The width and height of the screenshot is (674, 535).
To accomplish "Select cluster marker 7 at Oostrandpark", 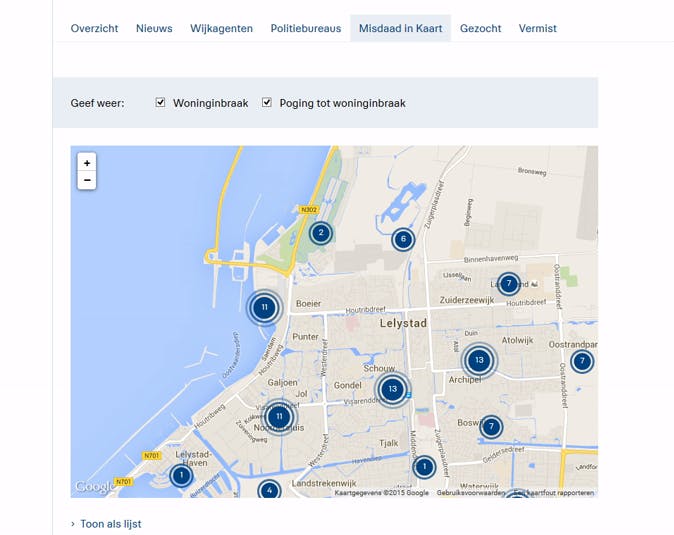I will [582, 361].
